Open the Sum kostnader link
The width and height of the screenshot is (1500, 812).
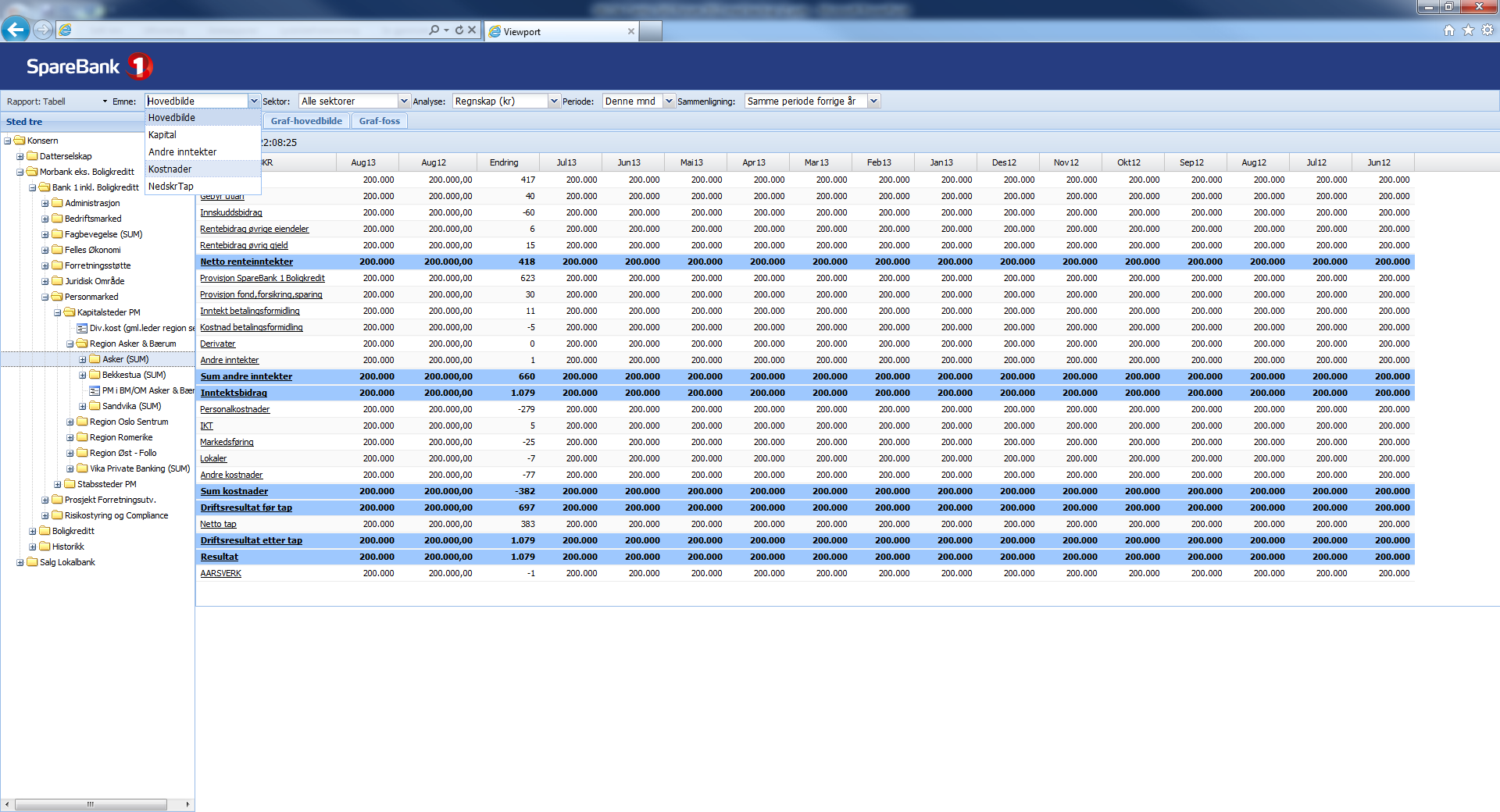coord(234,491)
